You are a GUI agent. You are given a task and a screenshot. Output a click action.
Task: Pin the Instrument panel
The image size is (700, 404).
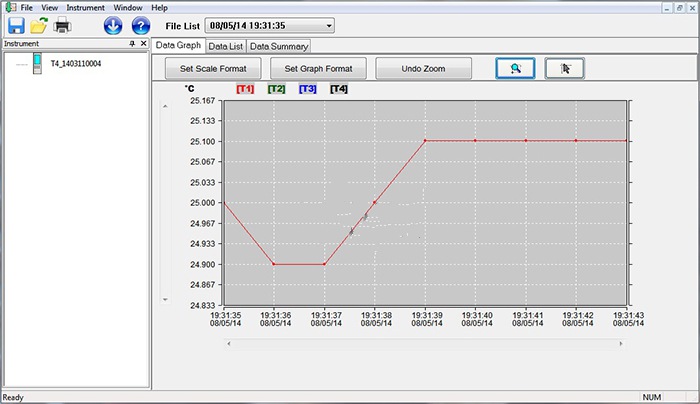132,43
